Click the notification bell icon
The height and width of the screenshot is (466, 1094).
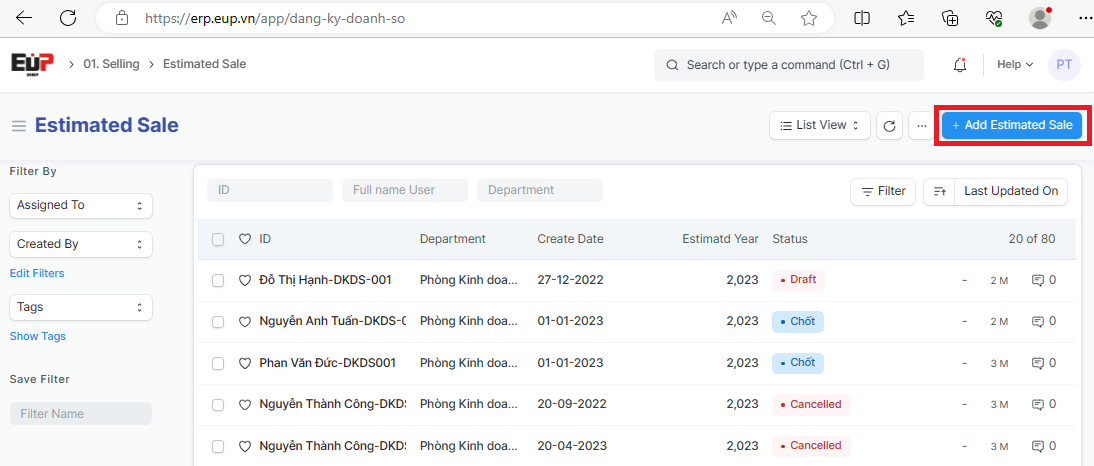[x=960, y=65]
